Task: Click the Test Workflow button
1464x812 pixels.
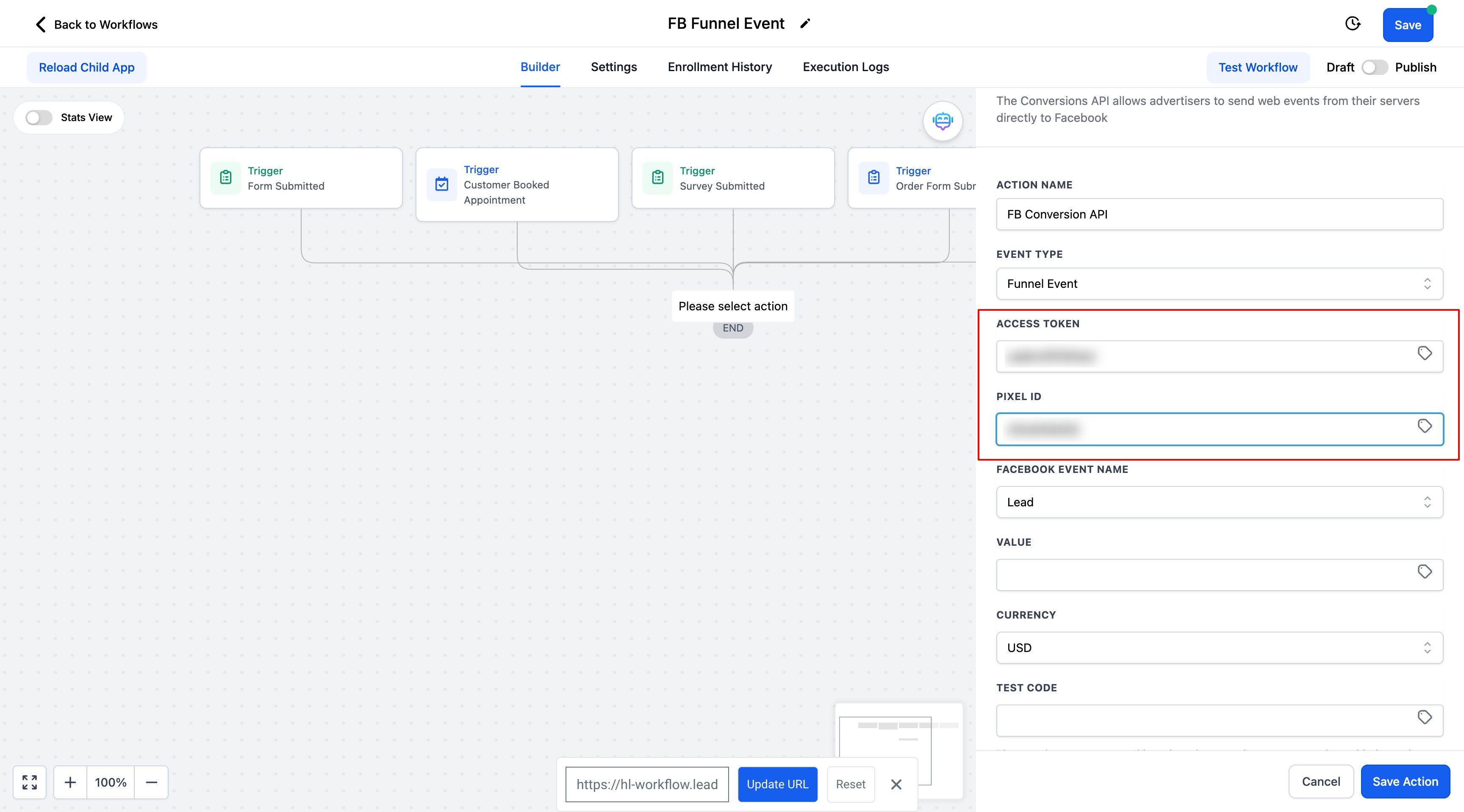Action: pyautogui.click(x=1258, y=68)
